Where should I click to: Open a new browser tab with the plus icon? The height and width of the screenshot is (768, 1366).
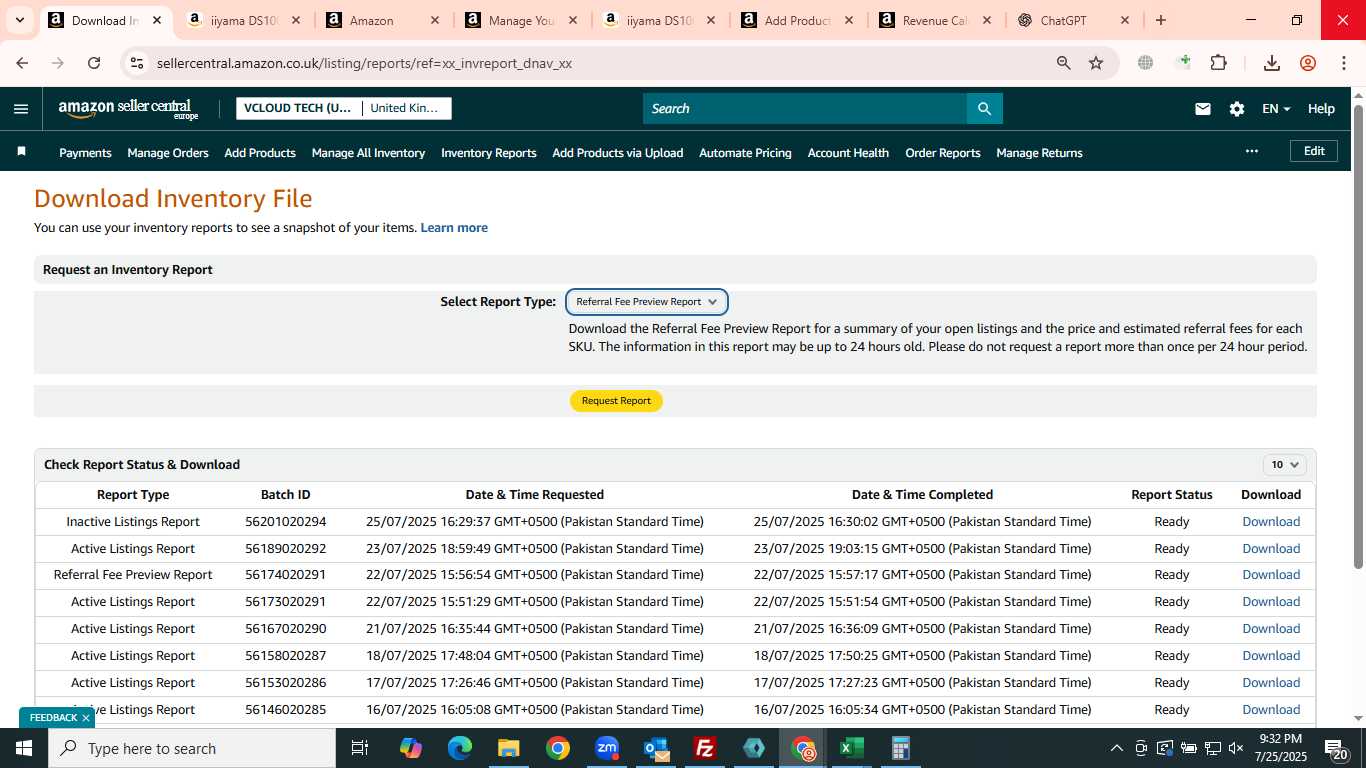pos(1161,20)
